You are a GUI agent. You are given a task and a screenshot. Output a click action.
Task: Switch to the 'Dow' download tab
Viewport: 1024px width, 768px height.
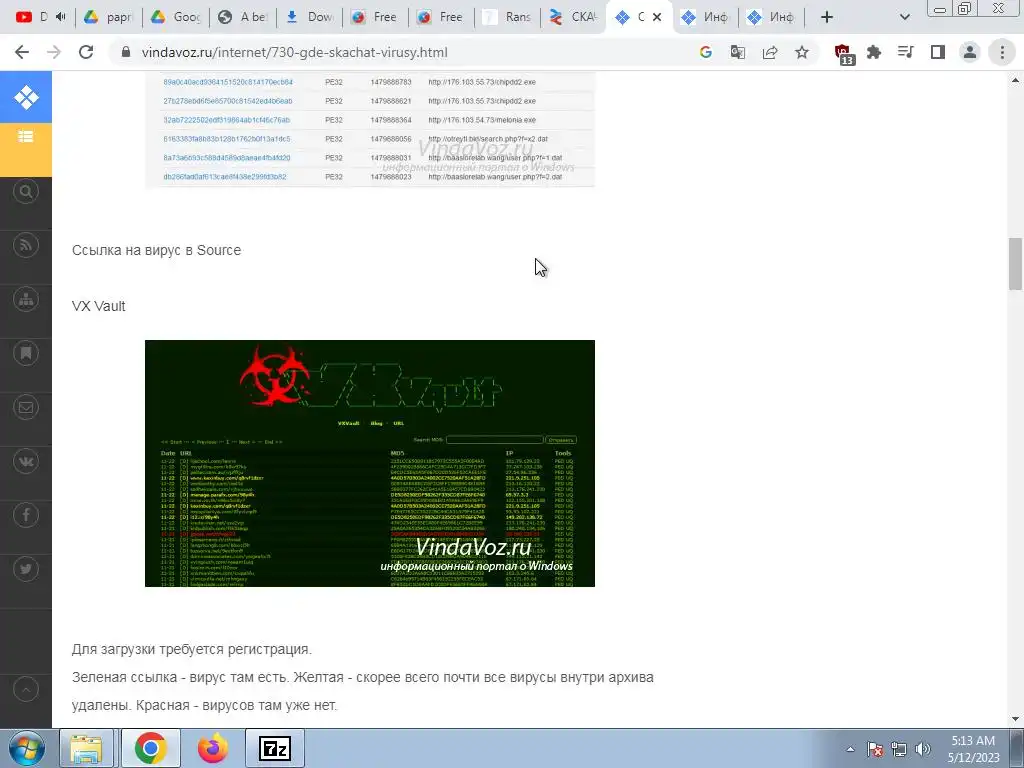click(310, 17)
